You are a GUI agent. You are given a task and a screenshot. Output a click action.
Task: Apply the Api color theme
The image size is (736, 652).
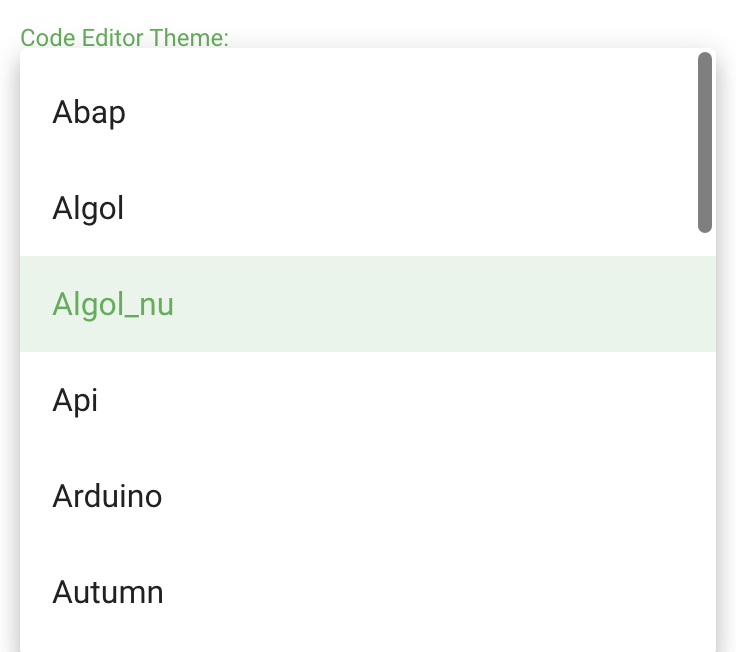coord(368,400)
